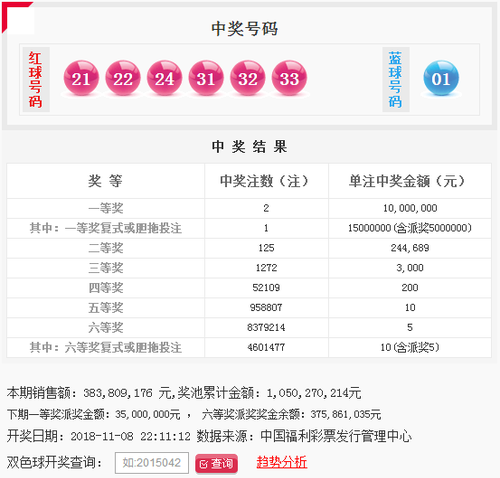The width and height of the screenshot is (500, 478).
Task: Select the 三等奖 row label
Action: tap(106, 268)
